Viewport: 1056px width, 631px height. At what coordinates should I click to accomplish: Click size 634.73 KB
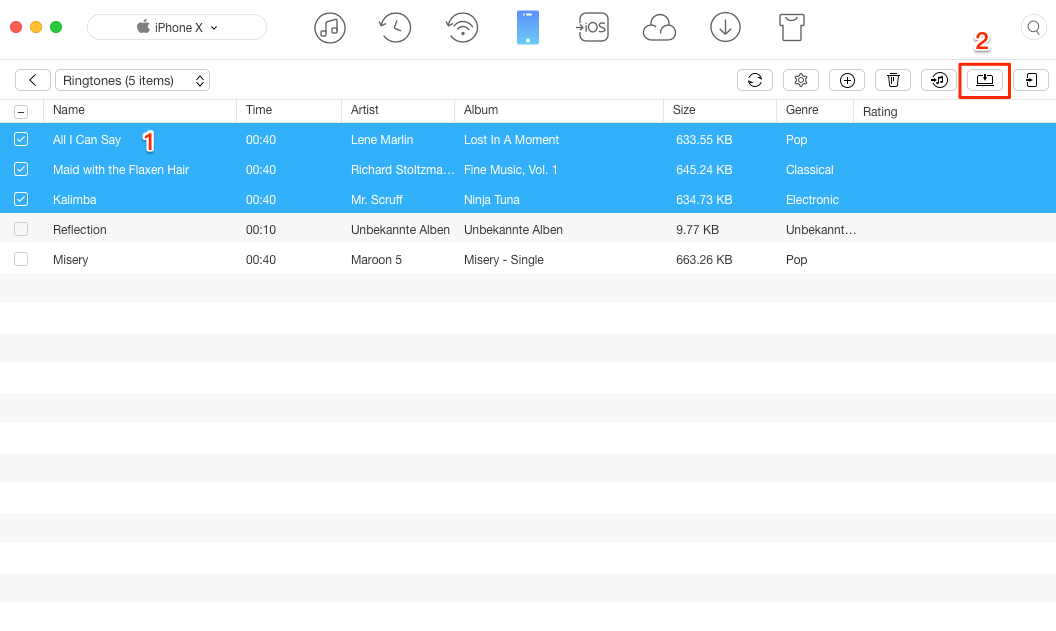pos(704,200)
